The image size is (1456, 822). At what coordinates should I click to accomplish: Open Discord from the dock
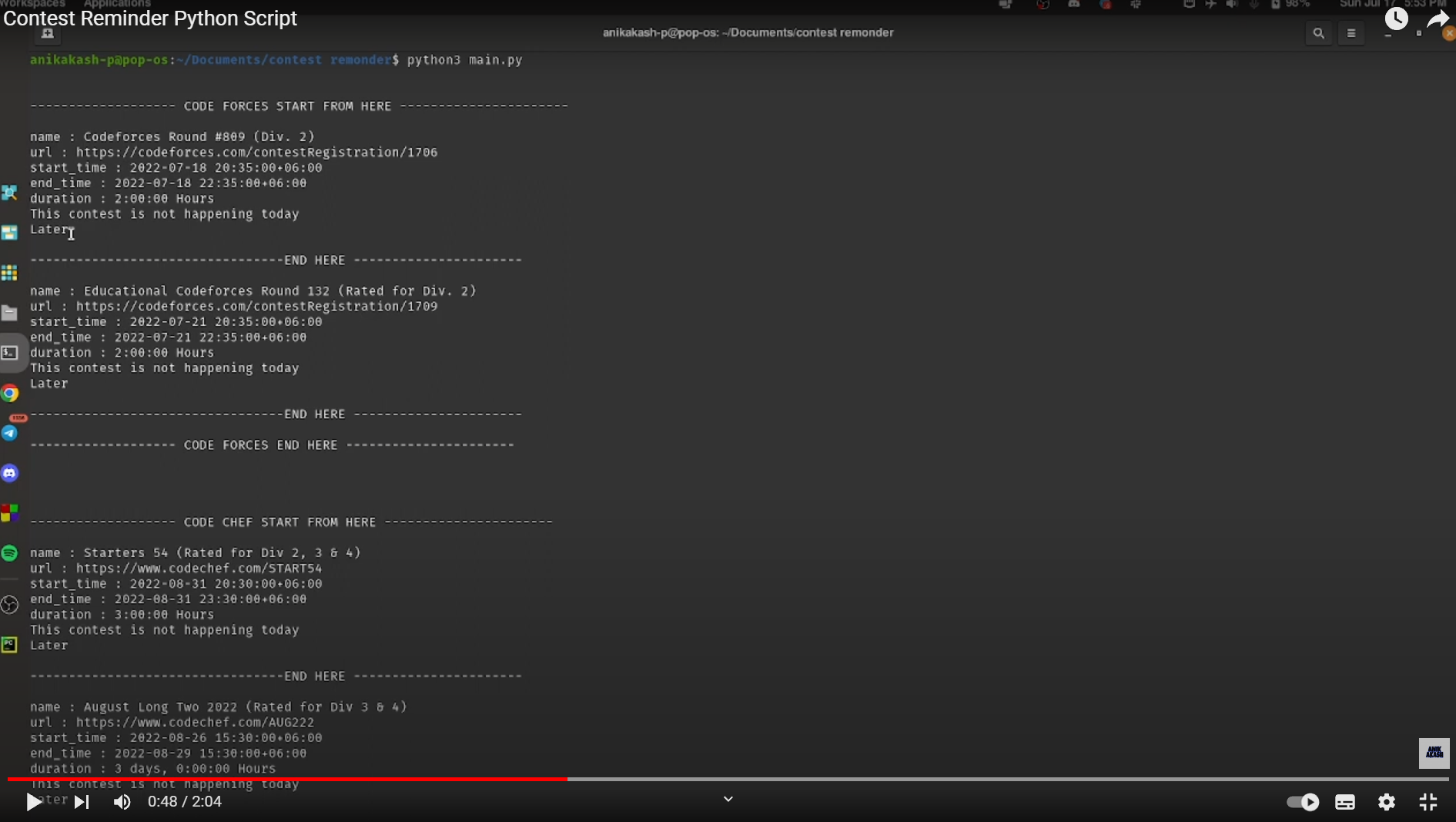click(9, 473)
